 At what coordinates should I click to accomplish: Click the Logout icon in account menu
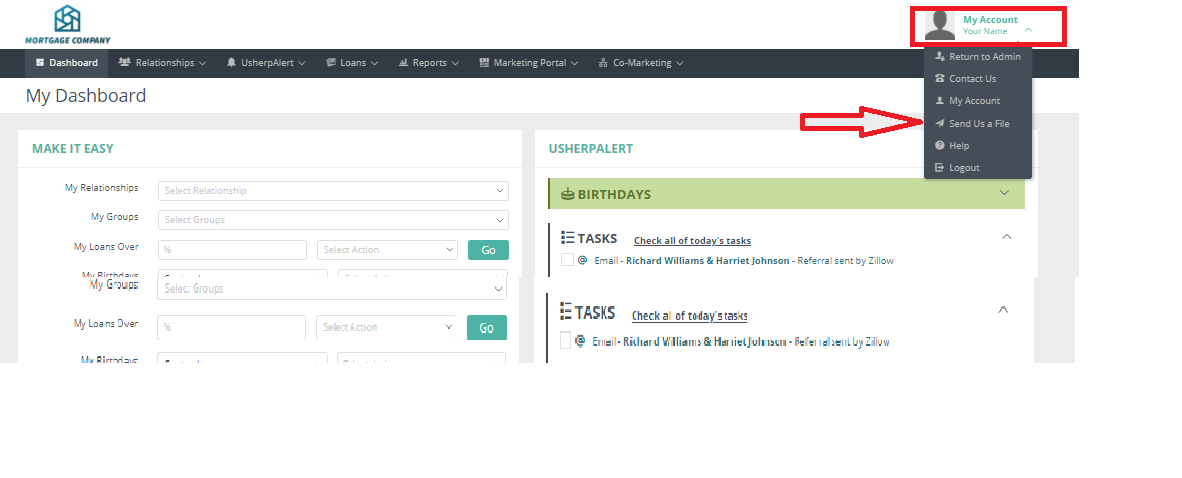click(939, 168)
